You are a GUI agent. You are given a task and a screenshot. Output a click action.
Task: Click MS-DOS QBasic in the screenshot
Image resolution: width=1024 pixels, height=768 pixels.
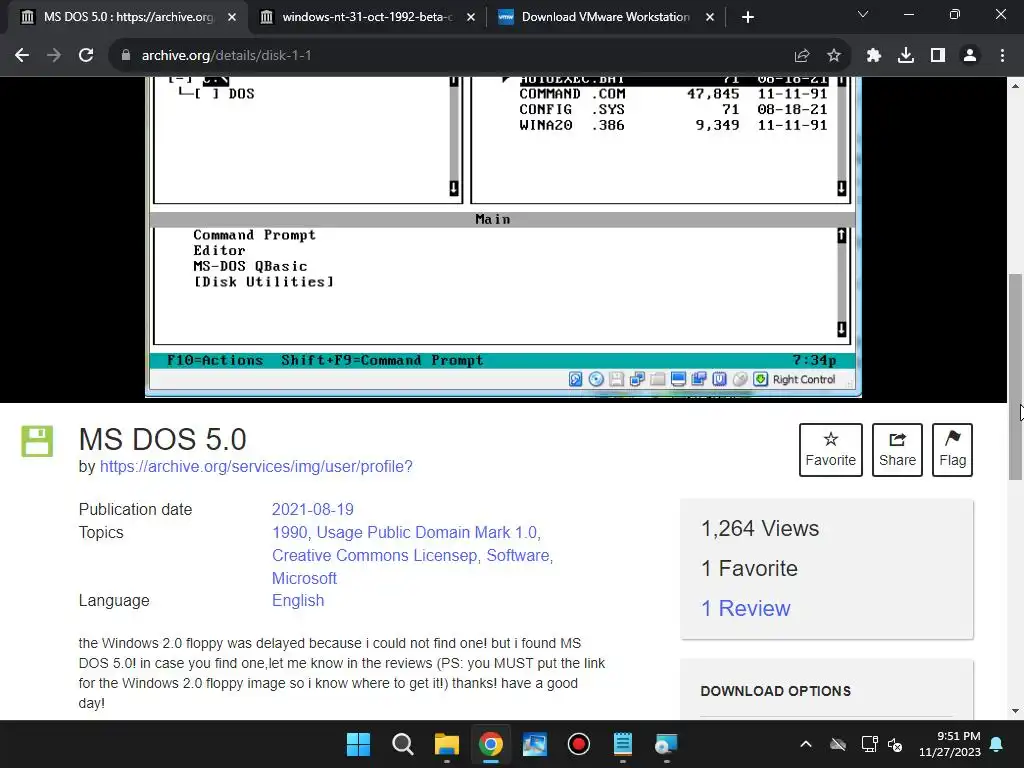(x=250, y=266)
